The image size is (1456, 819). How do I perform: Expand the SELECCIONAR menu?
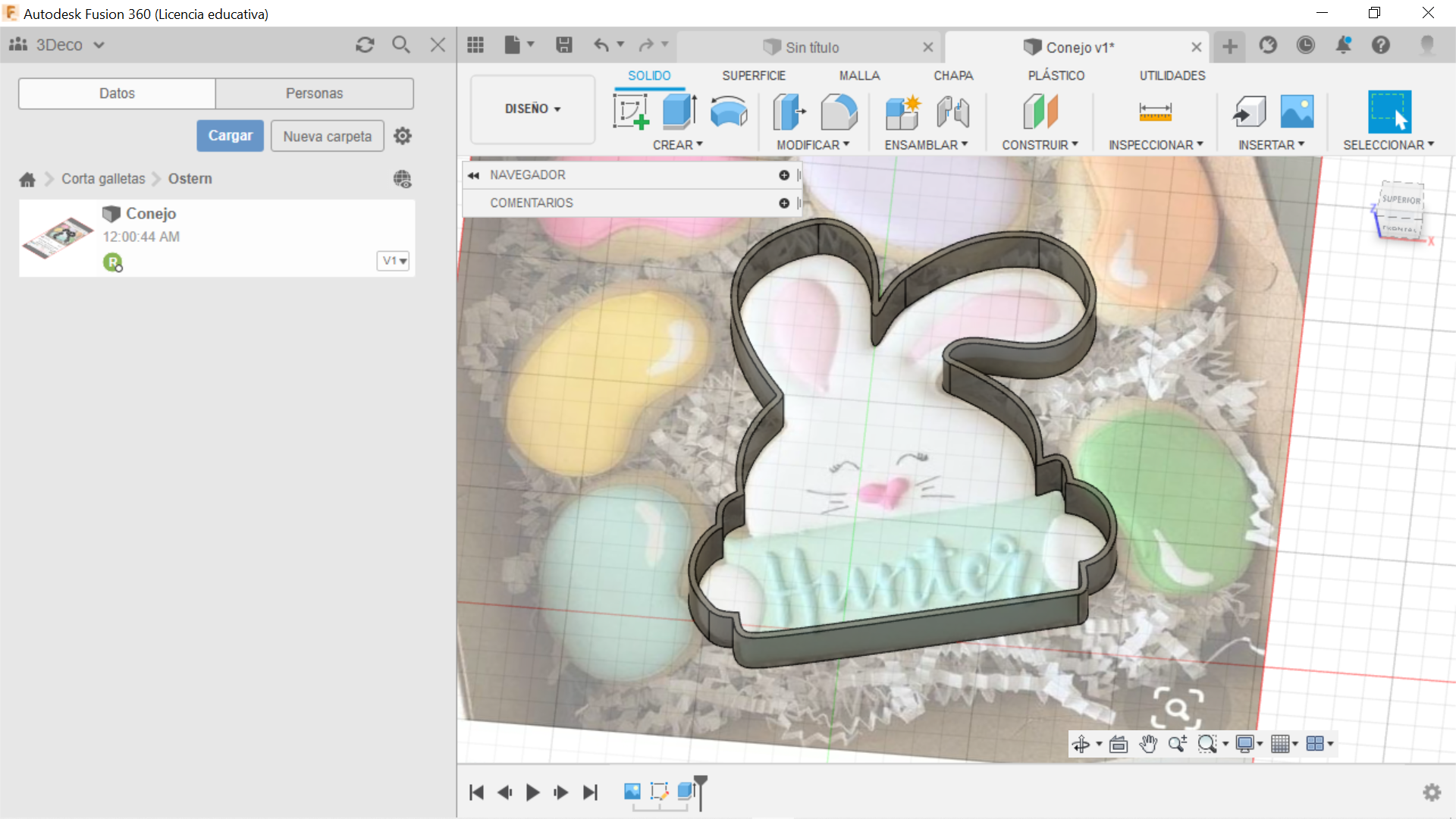[x=1389, y=145]
